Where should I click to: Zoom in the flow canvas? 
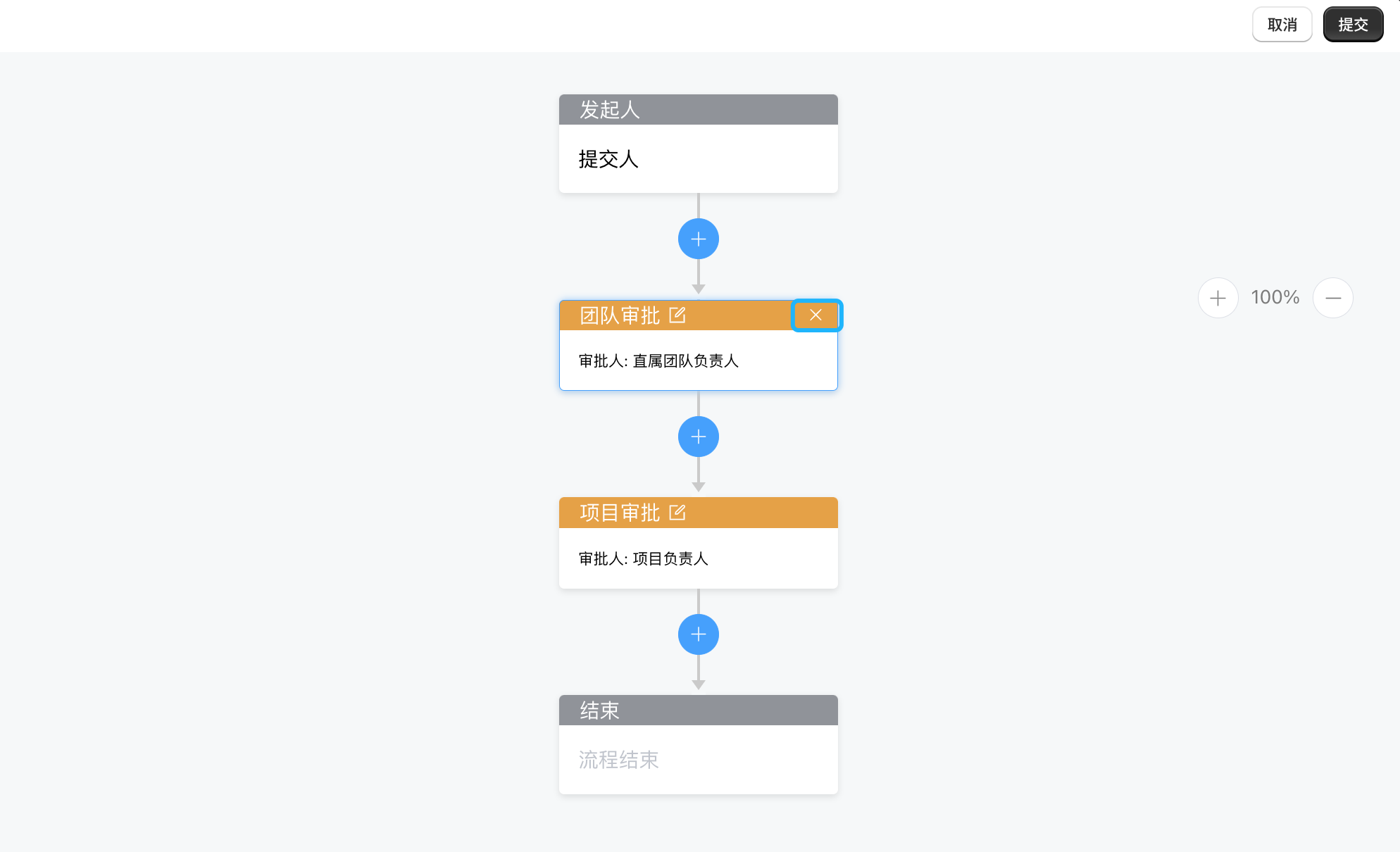click(x=1218, y=298)
